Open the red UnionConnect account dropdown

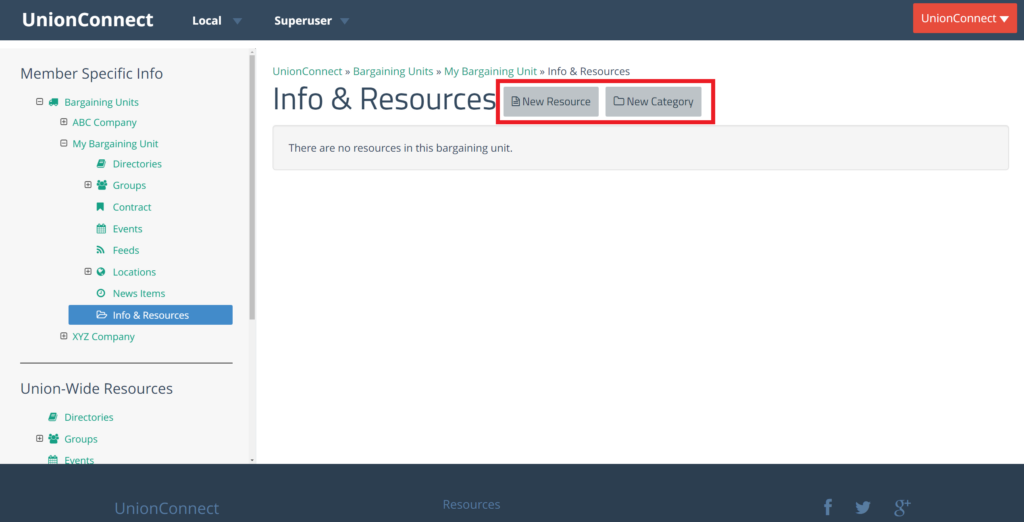965,18
